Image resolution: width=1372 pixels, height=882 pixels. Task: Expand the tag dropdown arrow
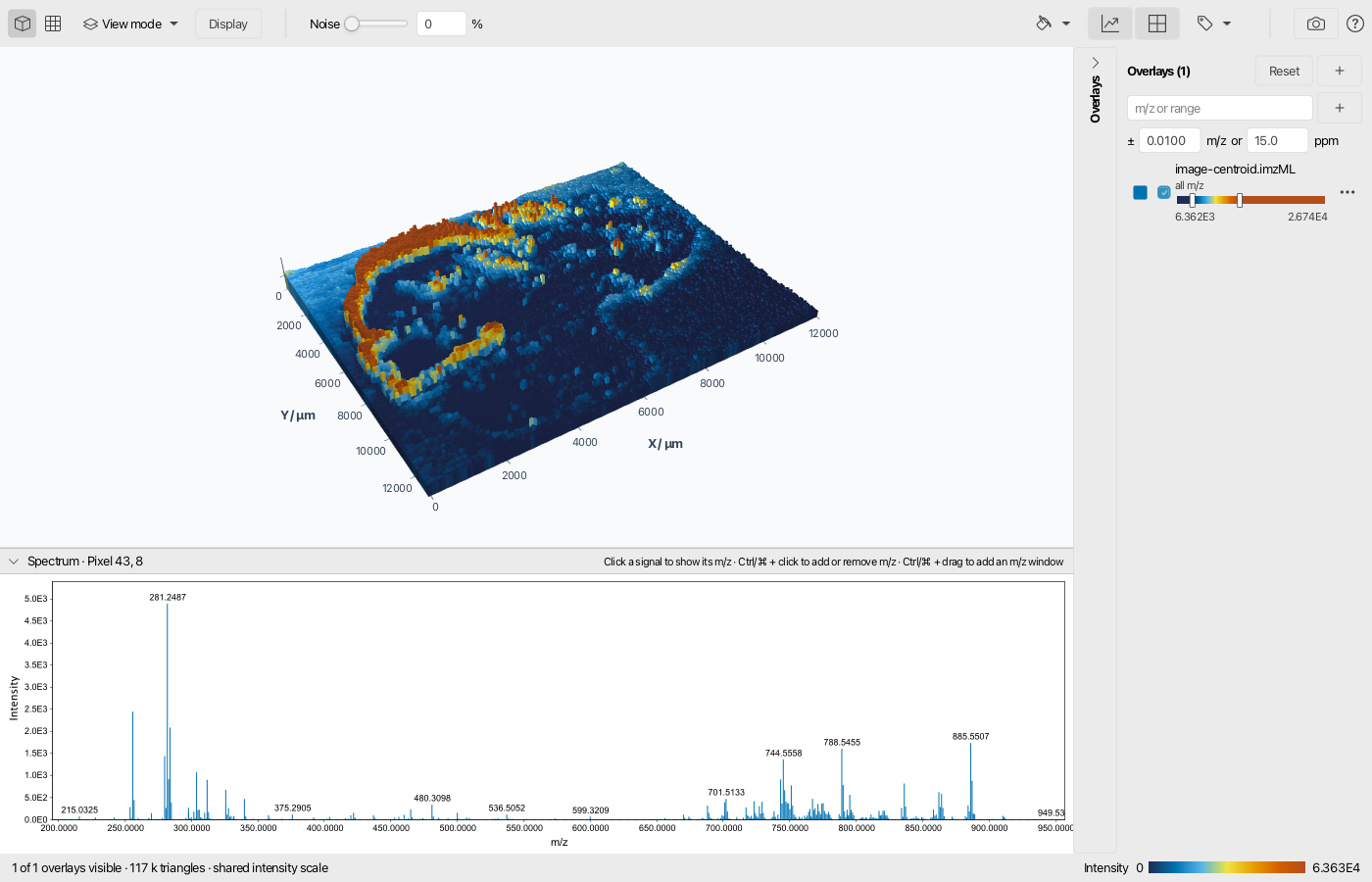click(1227, 24)
